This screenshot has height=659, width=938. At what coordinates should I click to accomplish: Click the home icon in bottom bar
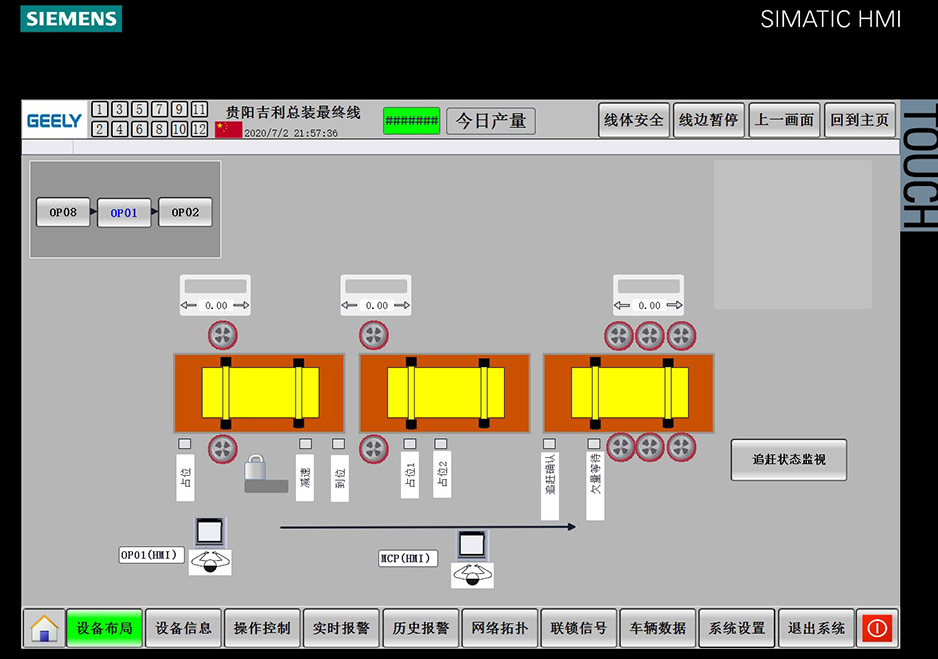(45, 628)
